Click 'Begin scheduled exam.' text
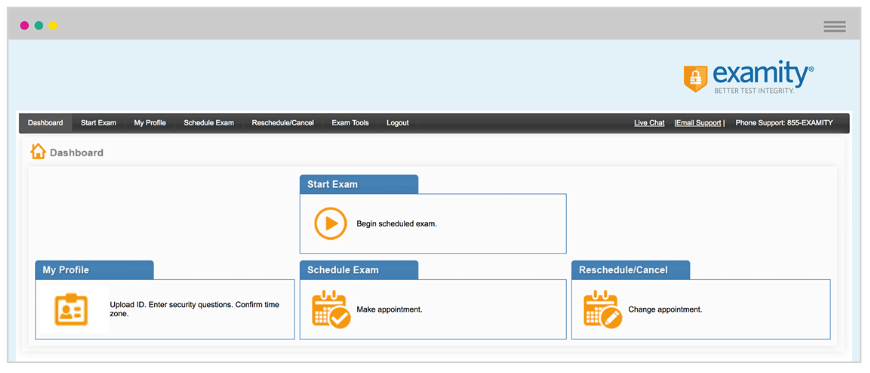This screenshot has height=373, width=870. tap(397, 224)
